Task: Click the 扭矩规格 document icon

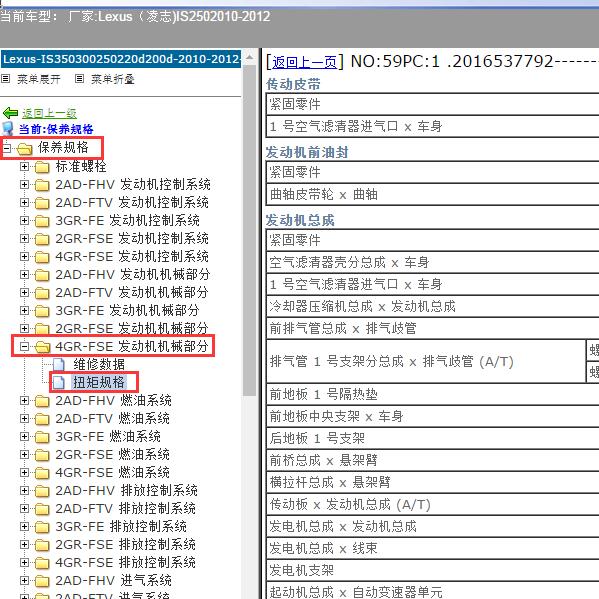Action: click(x=59, y=382)
